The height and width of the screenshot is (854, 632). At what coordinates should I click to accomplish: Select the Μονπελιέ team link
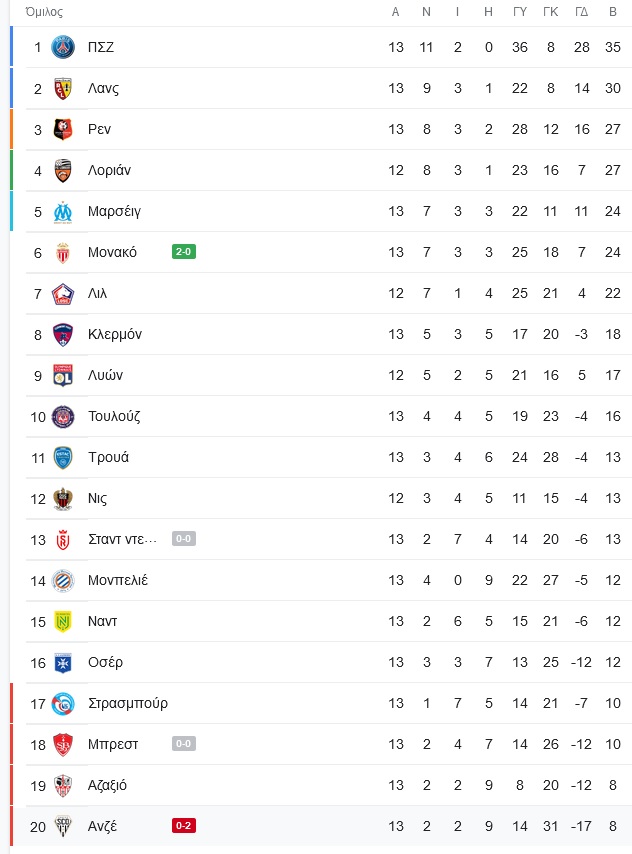click(118, 580)
